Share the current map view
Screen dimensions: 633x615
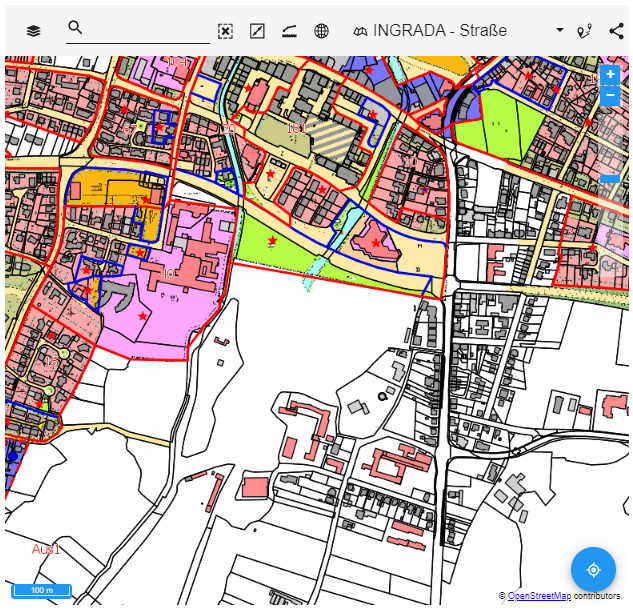point(615,31)
